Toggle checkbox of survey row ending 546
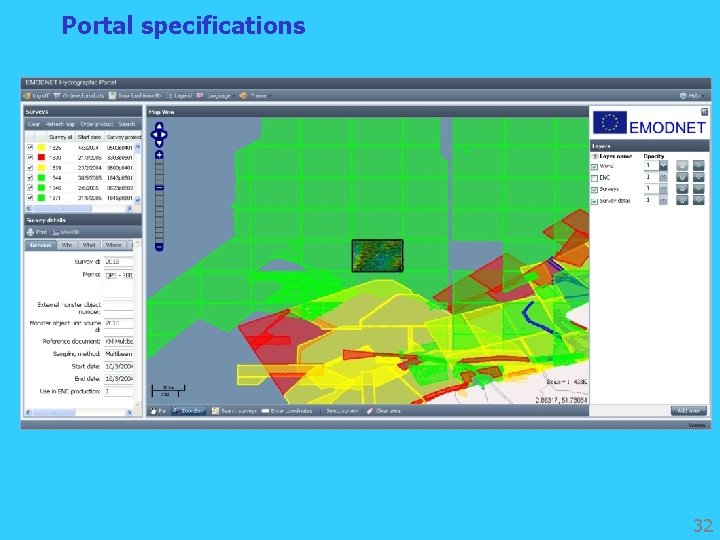Viewport: 720px width, 540px height. click(30, 188)
